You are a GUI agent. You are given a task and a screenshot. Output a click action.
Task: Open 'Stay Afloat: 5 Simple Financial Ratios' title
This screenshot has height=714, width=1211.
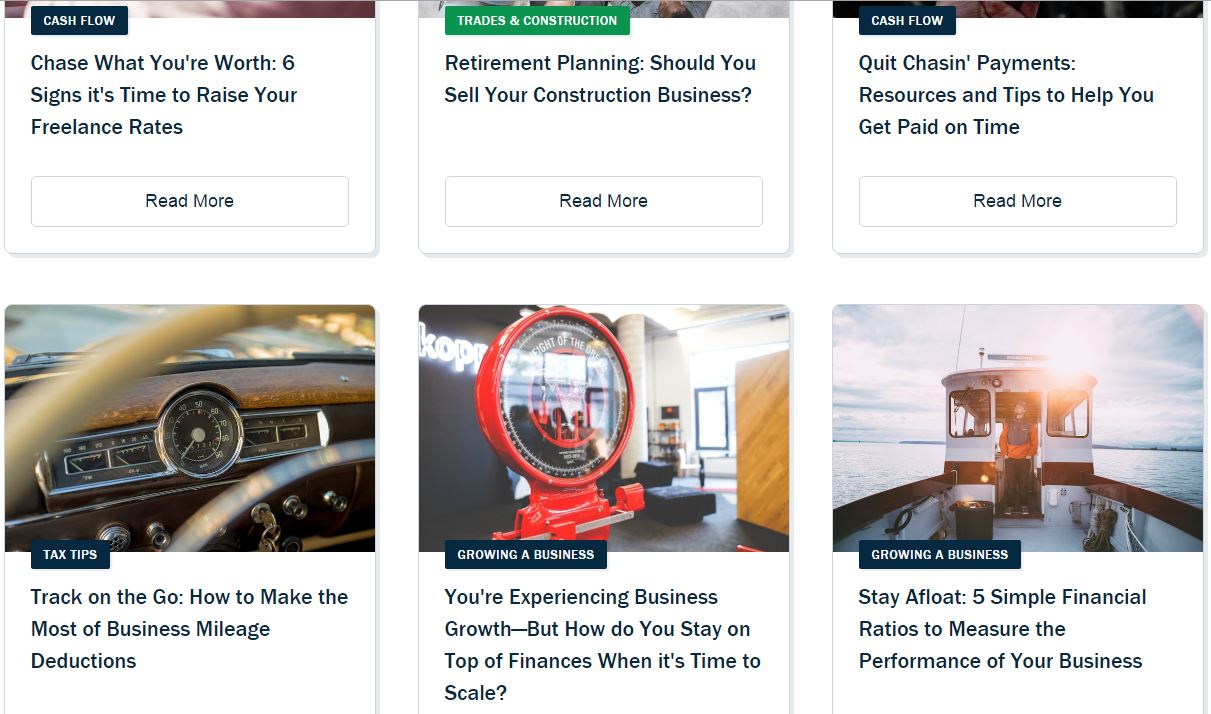point(1002,629)
